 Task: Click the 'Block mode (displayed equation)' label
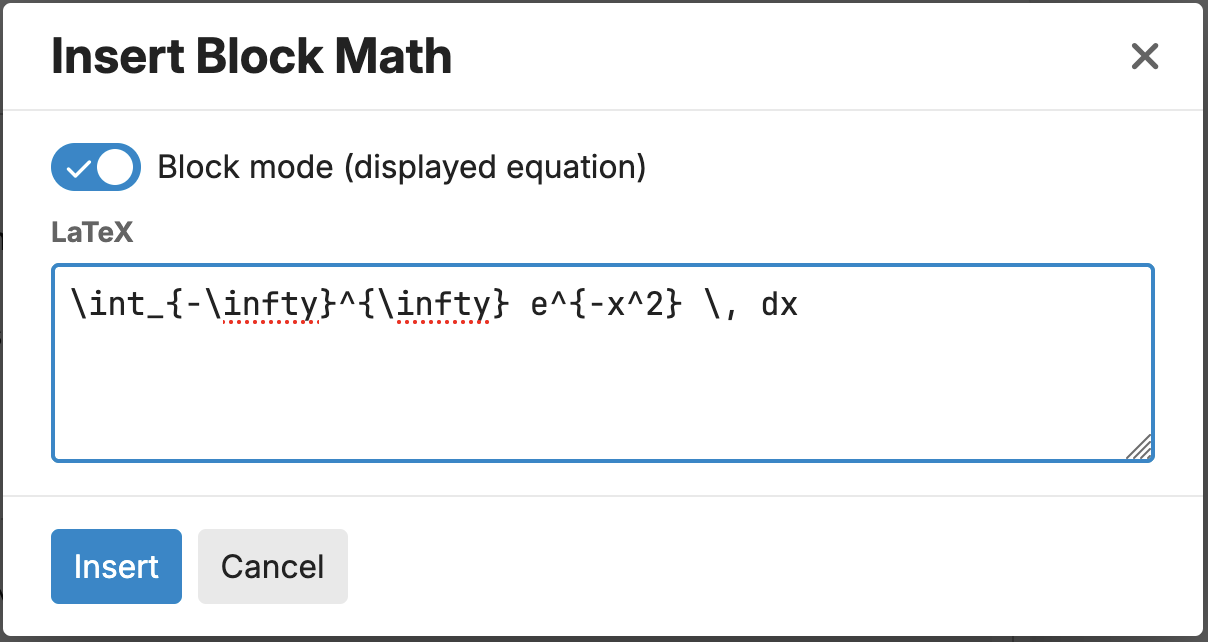[402, 167]
